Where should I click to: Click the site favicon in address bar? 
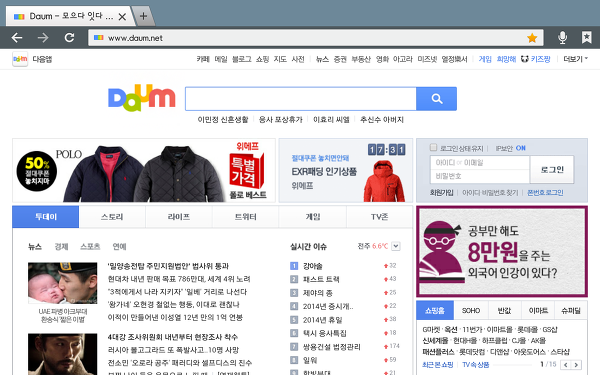pos(99,38)
